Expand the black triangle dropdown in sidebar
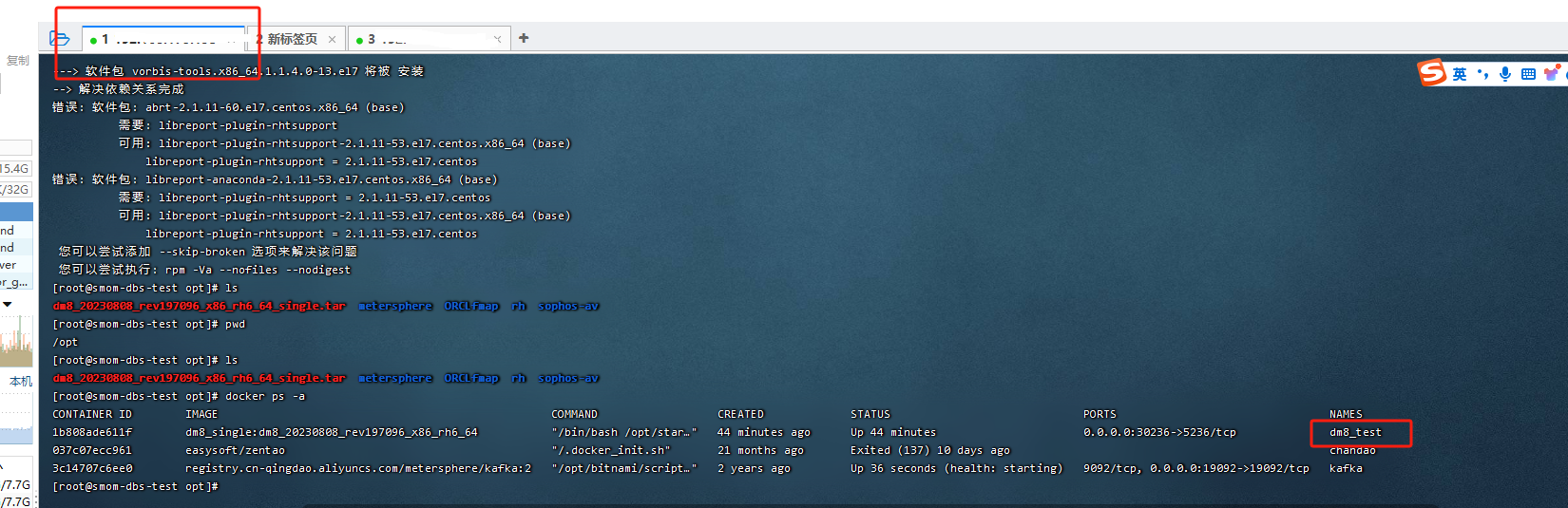 tap(8, 305)
